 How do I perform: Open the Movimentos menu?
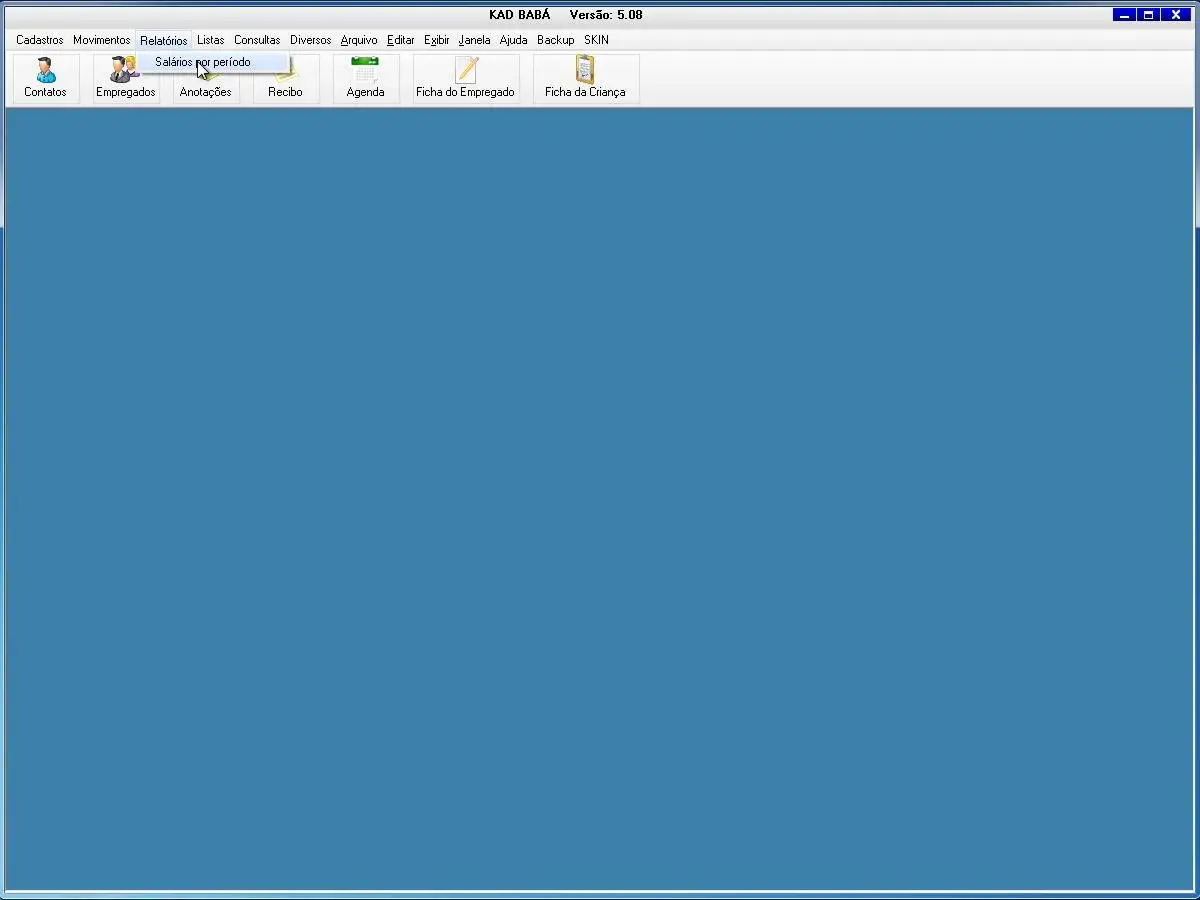tap(101, 40)
